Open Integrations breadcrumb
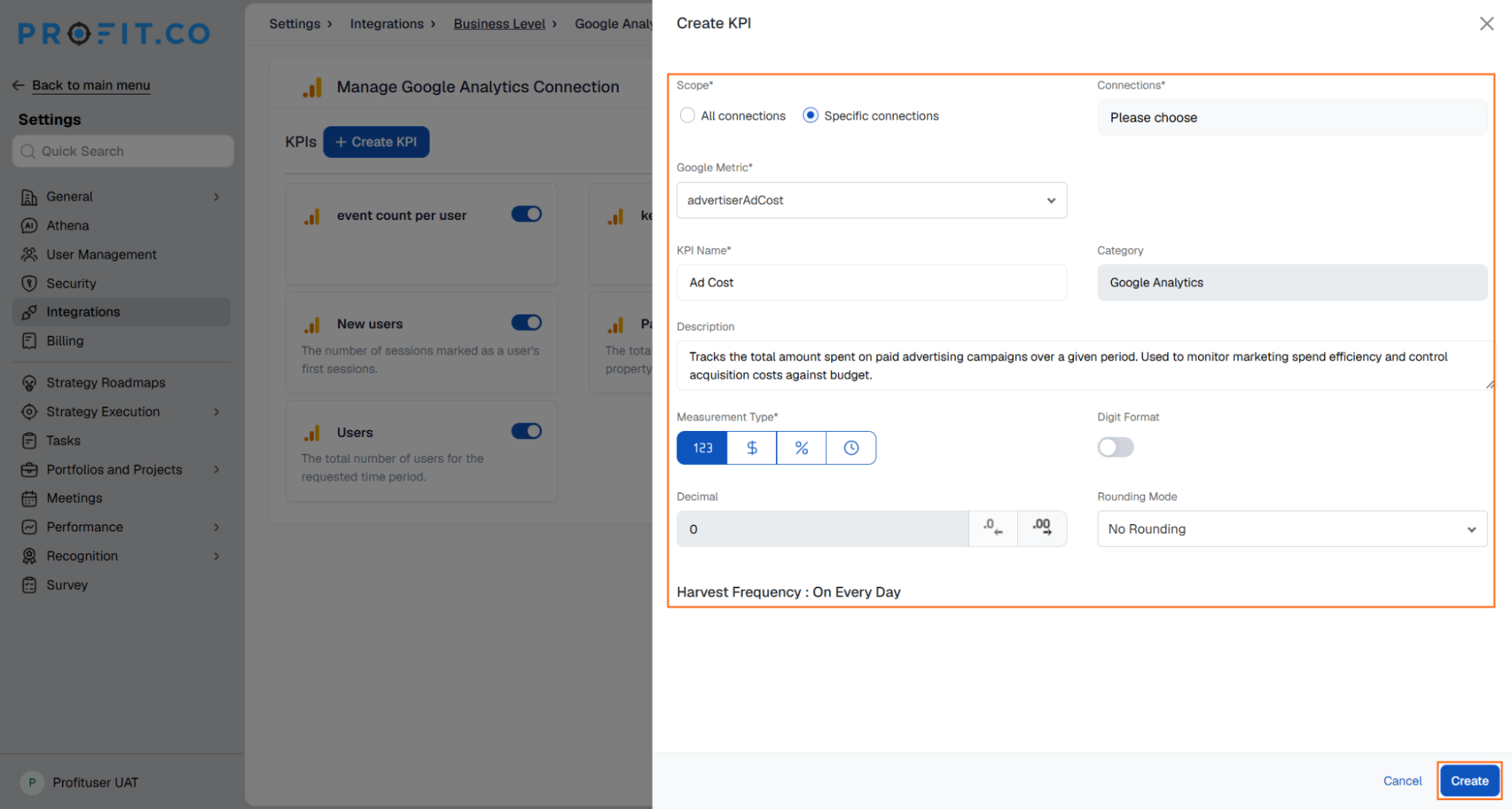Image resolution: width=1512 pixels, height=809 pixels. pyautogui.click(x=387, y=23)
